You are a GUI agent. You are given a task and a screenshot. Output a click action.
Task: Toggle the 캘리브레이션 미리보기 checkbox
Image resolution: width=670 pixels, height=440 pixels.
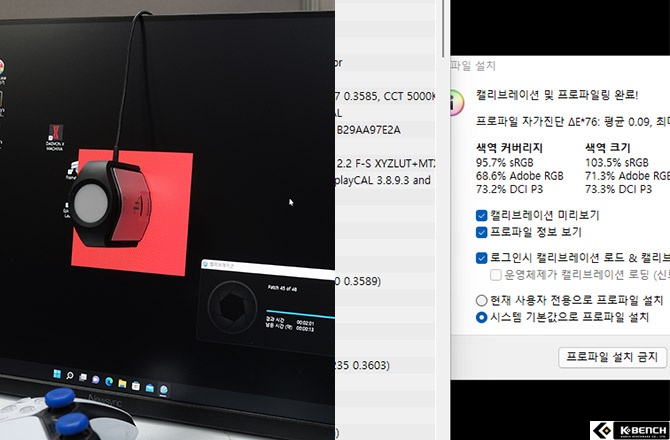482,215
